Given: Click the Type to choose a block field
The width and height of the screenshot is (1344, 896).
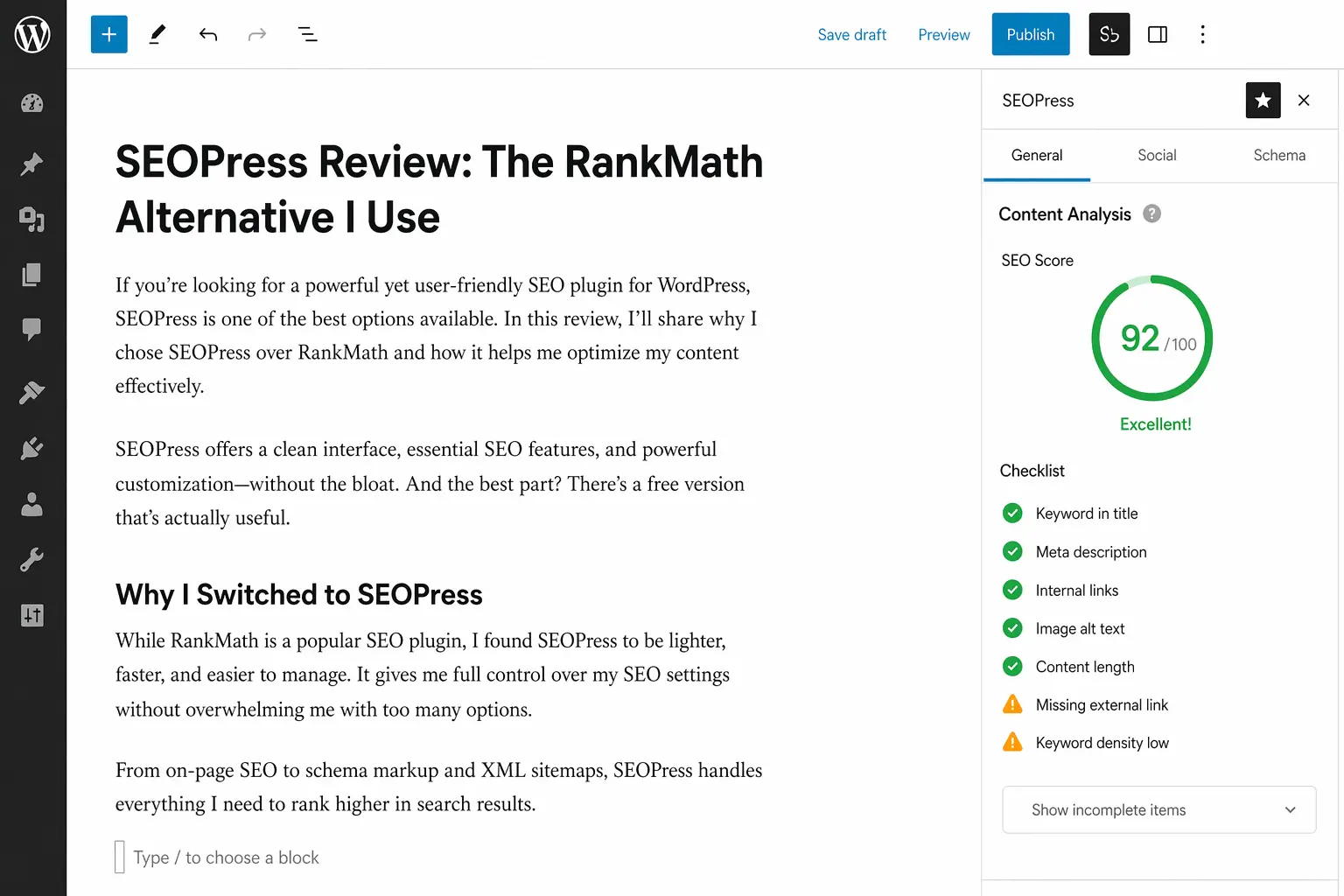Looking at the screenshot, I should tap(226, 857).
